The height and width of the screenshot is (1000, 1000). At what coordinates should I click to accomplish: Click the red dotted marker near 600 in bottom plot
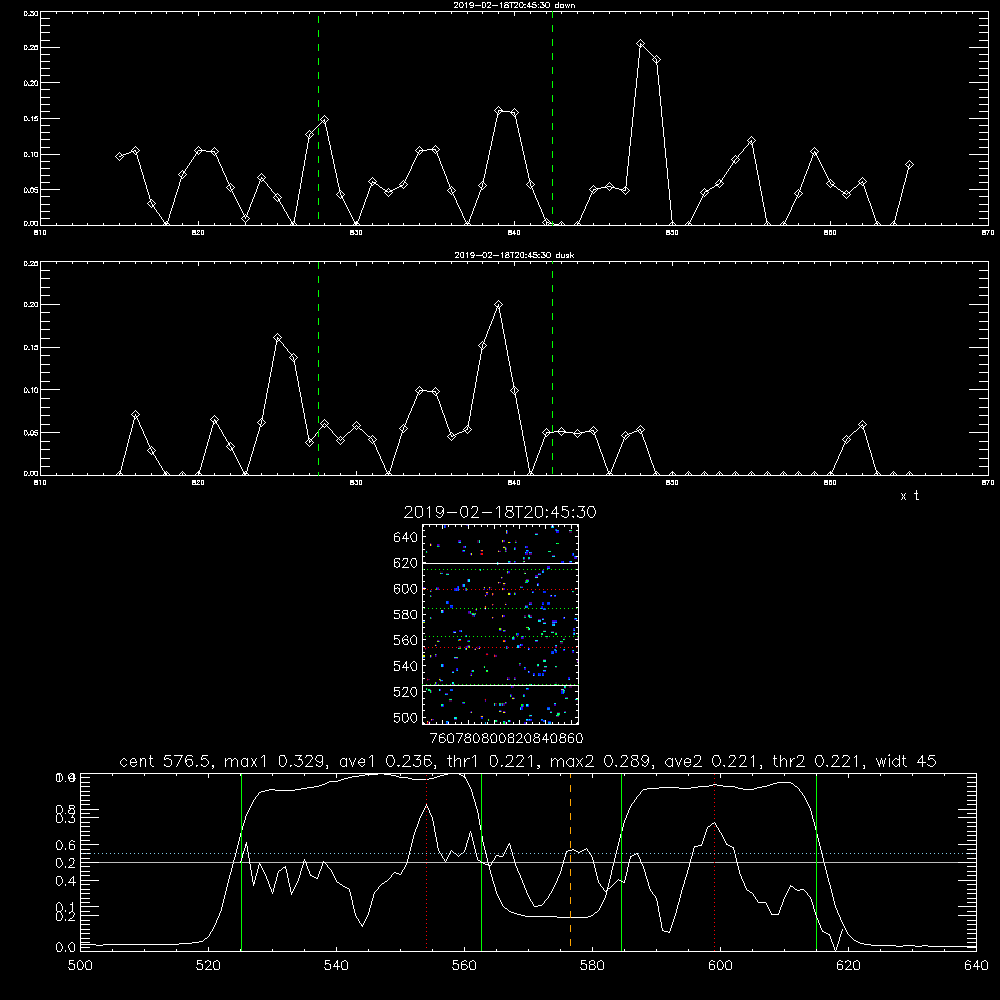pyautogui.click(x=714, y=861)
